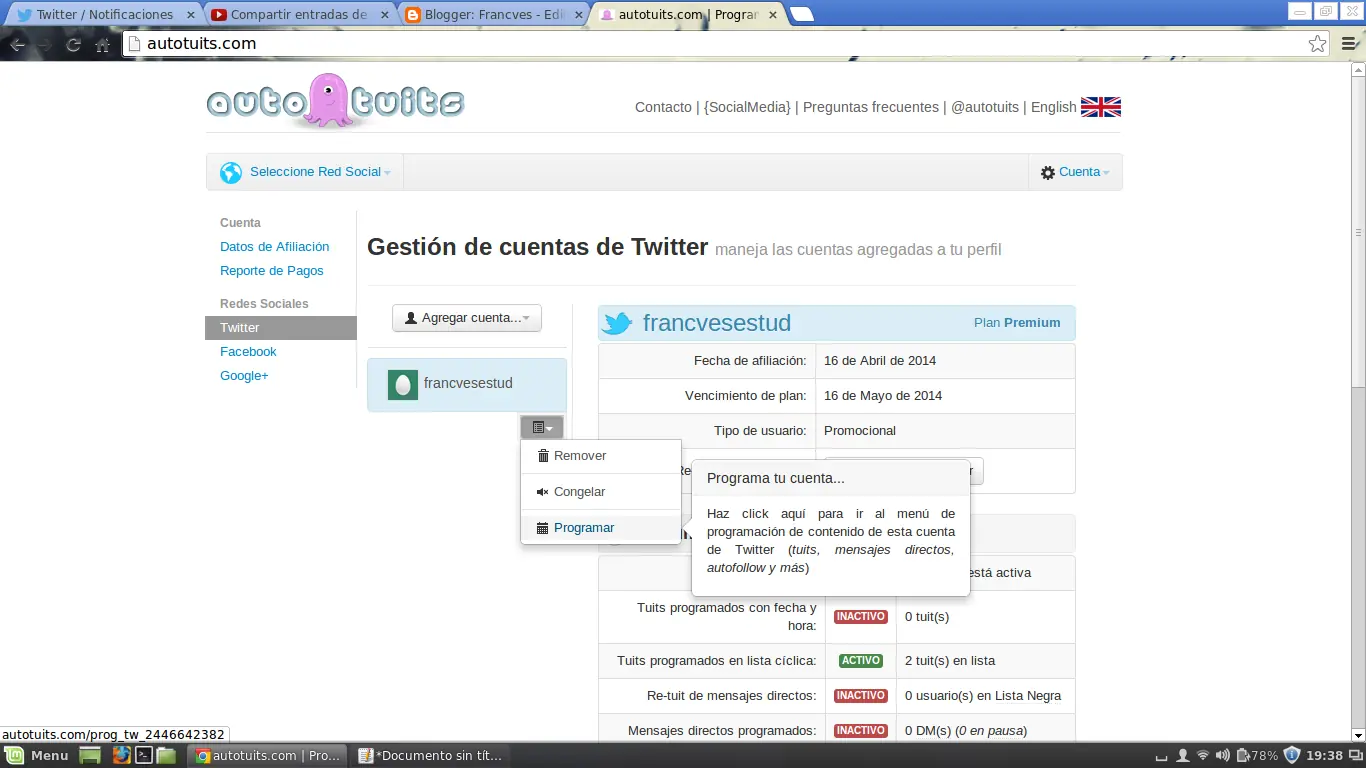This screenshot has height=768, width=1366.
Task: Select the autotuits.com browser tab
Action: [686, 15]
